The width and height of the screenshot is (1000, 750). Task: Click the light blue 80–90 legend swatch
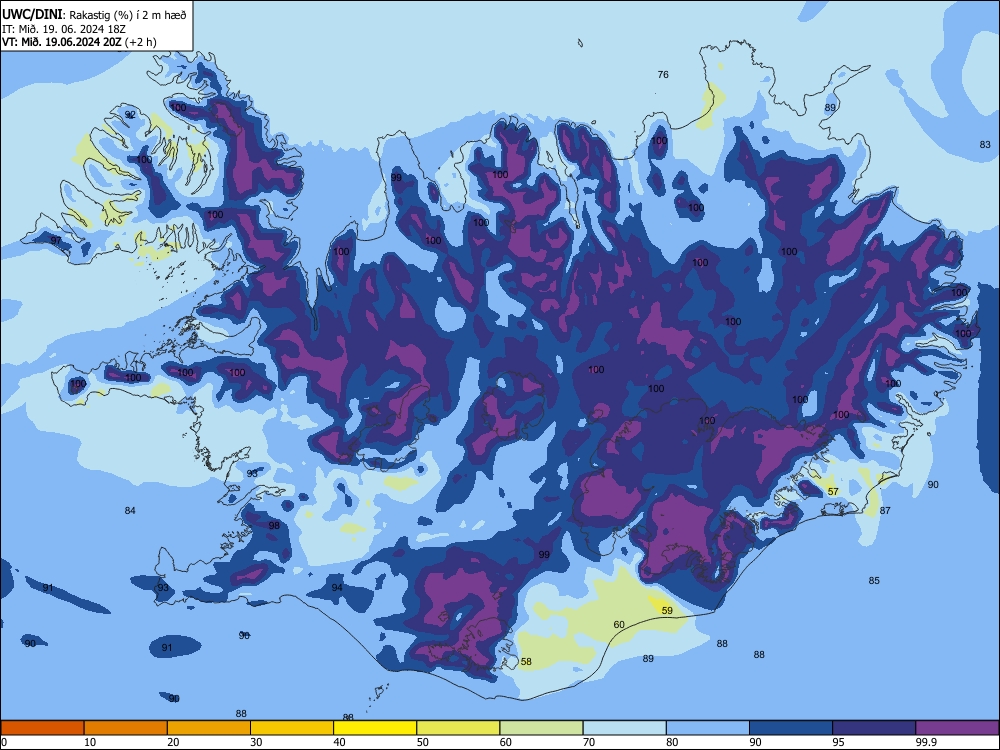tap(708, 728)
